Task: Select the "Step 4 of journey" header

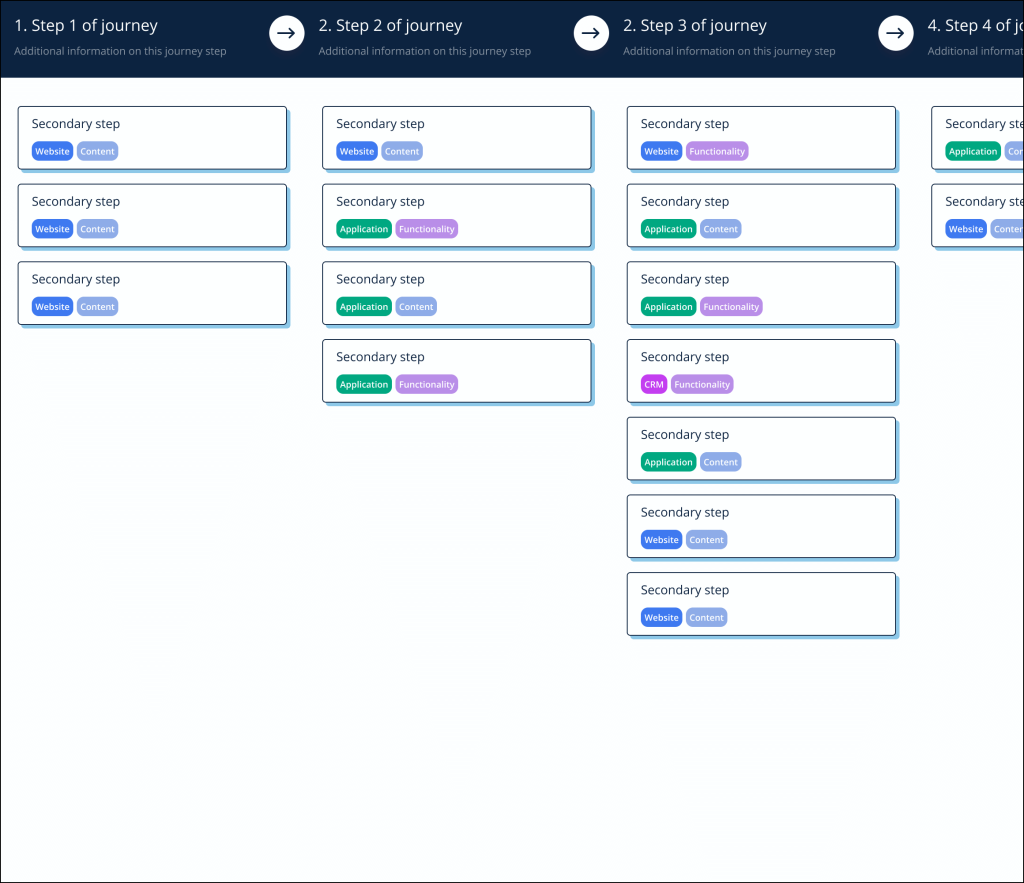Action: [x=975, y=26]
